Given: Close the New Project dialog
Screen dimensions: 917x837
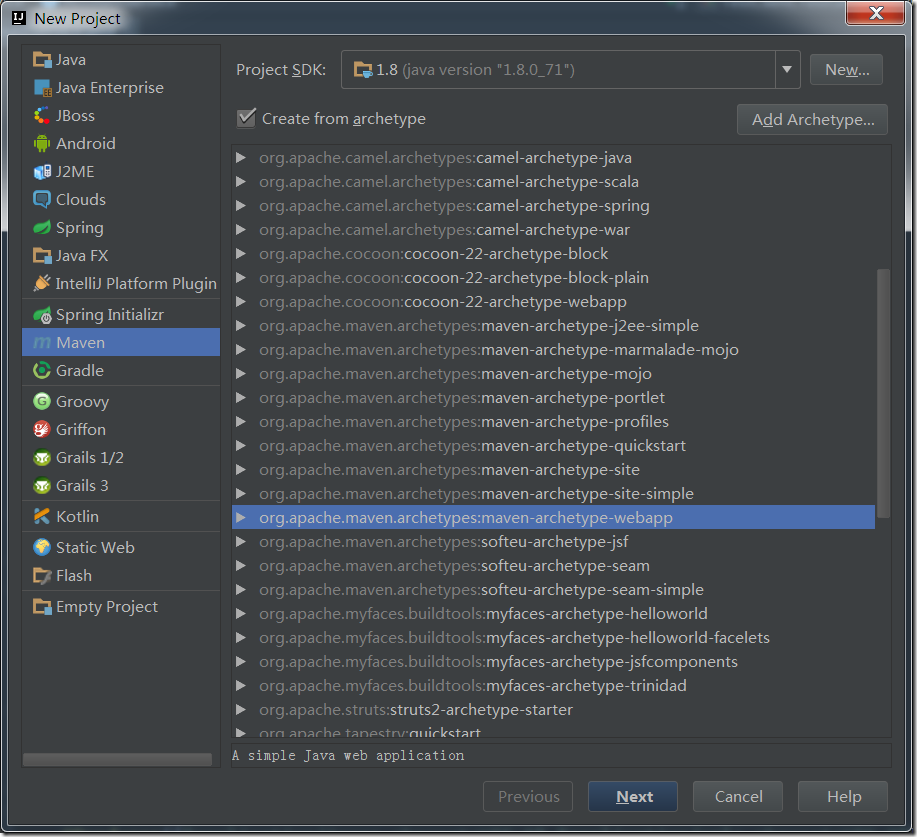Looking at the screenshot, I should (875, 13).
